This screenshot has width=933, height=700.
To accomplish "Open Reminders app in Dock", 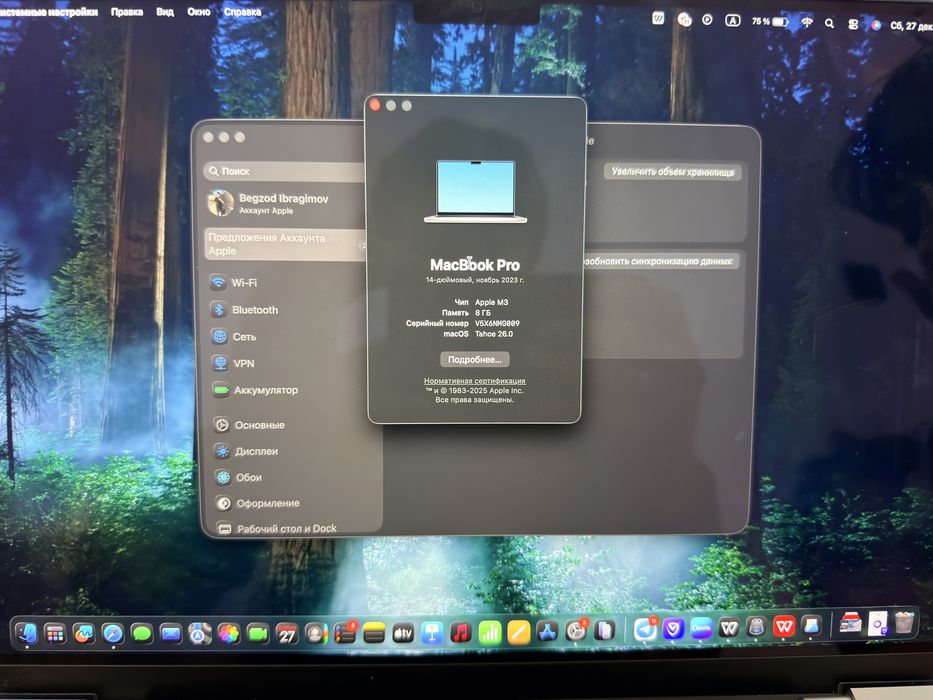I will (345, 634).
